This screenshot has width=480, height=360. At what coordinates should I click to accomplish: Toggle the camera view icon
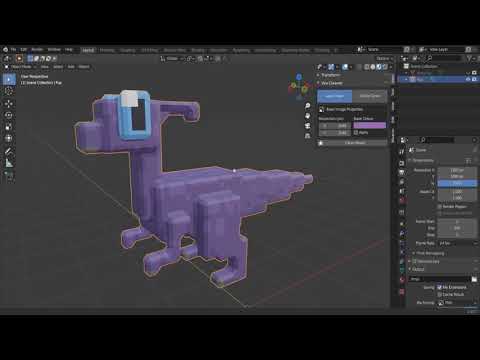coord(307,126)
